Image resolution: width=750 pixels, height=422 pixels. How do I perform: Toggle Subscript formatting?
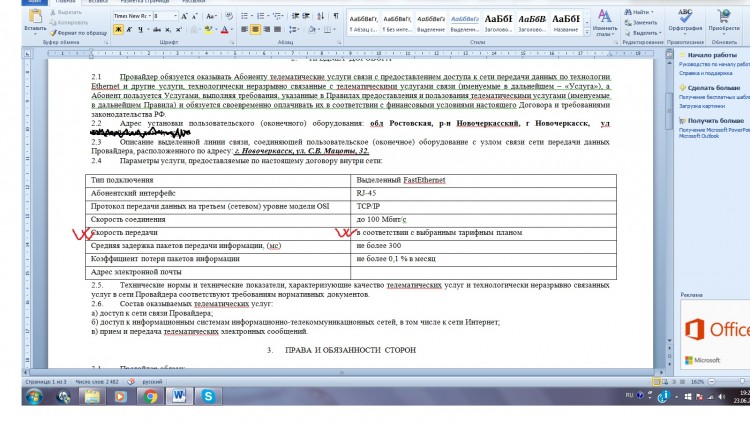(x=168, y=30)
